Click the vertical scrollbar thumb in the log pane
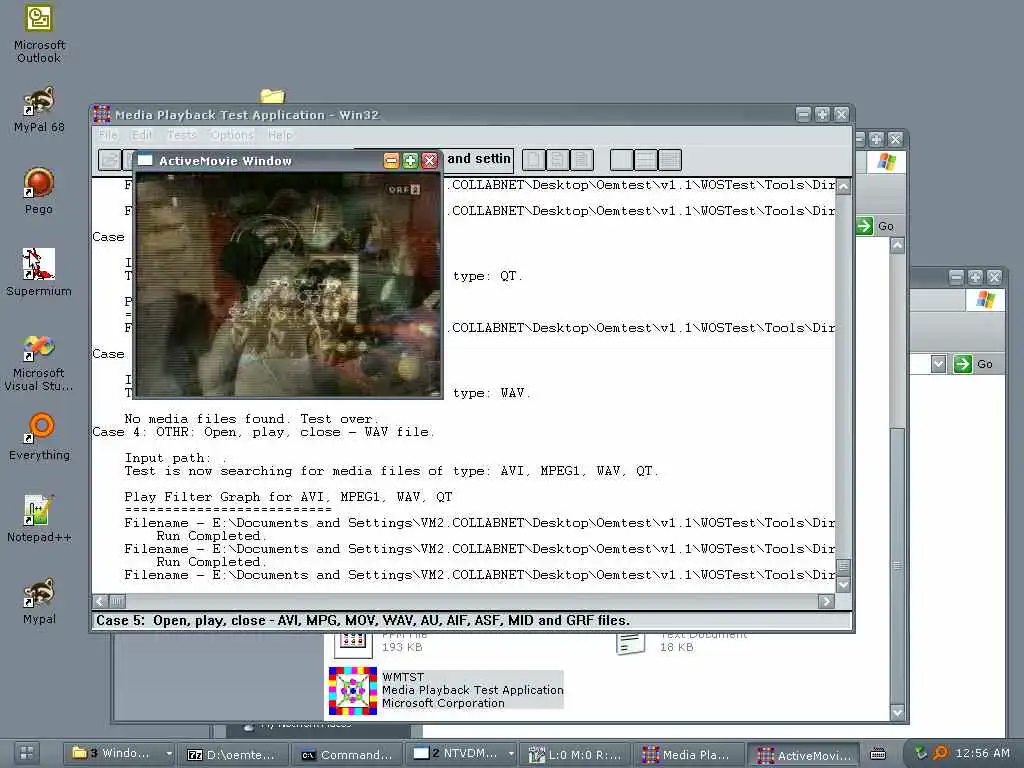The height and width of the screenshot is (768, 1024). [843, 566]
